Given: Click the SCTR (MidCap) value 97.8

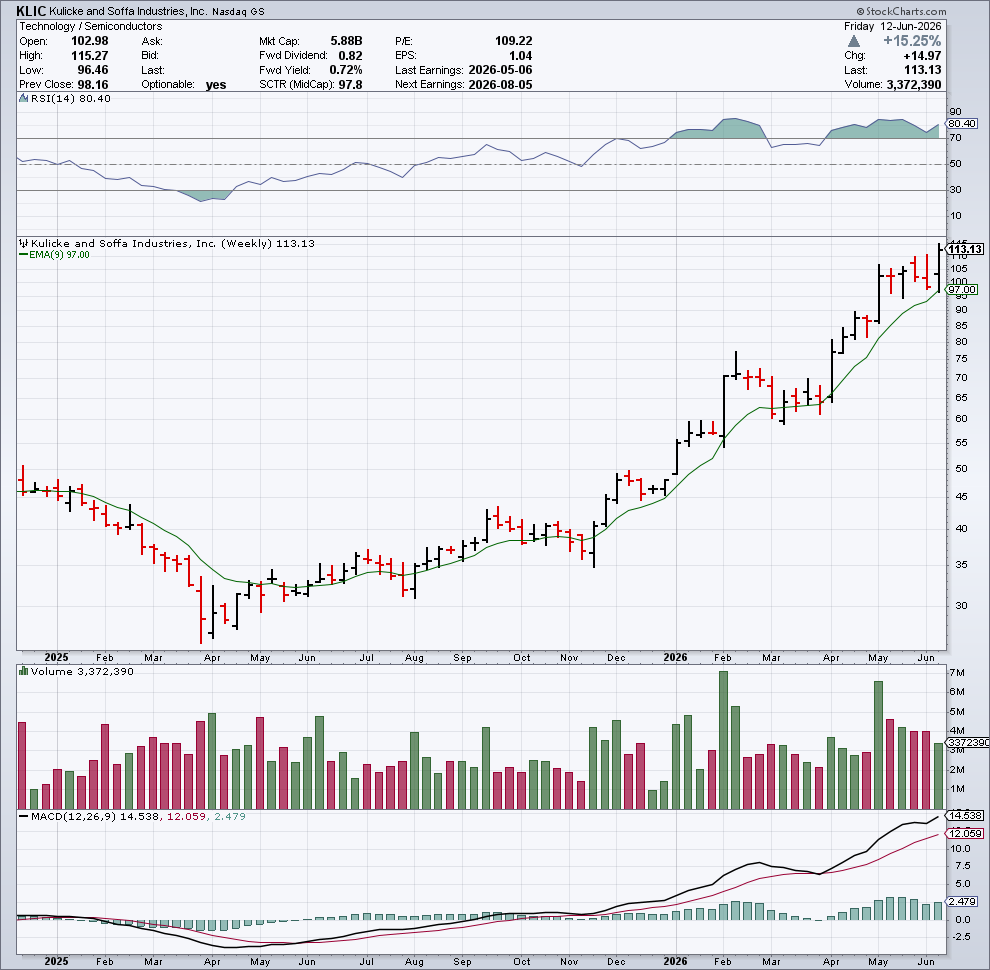Looking at the screenshot, I should (350, 85).
